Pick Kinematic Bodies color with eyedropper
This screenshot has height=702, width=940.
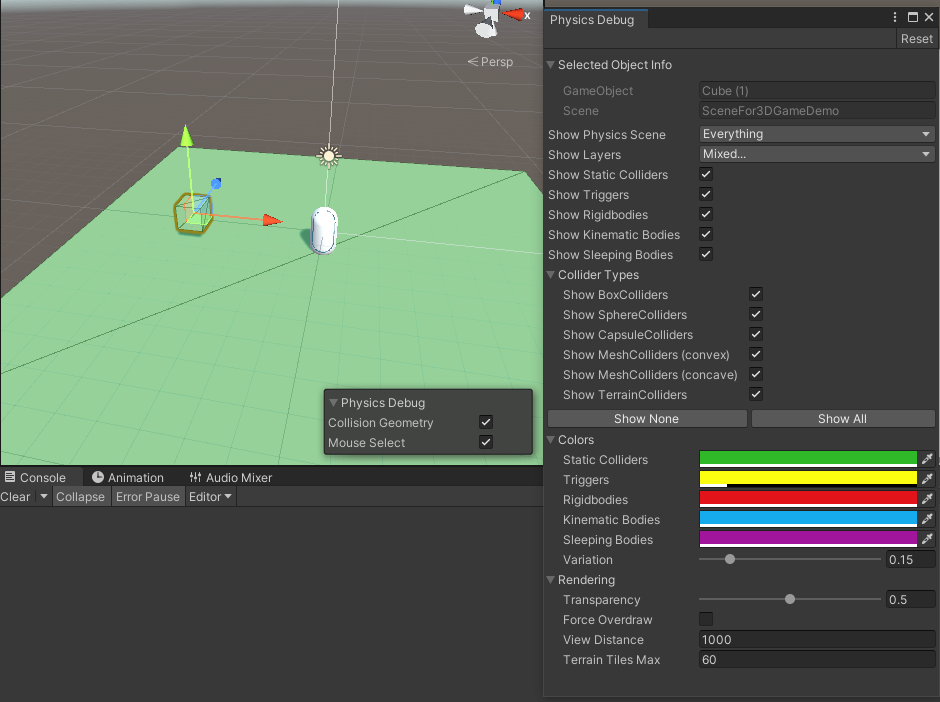coord(927,519)
